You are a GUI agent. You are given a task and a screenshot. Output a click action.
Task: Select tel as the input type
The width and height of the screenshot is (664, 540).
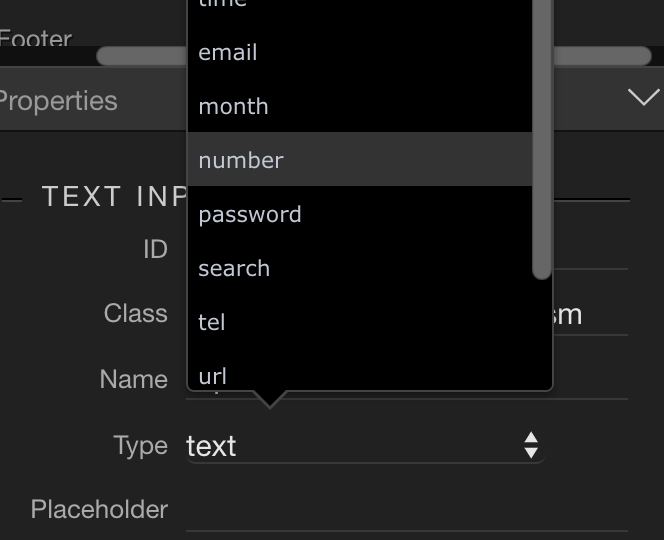[x=360, y=322]
